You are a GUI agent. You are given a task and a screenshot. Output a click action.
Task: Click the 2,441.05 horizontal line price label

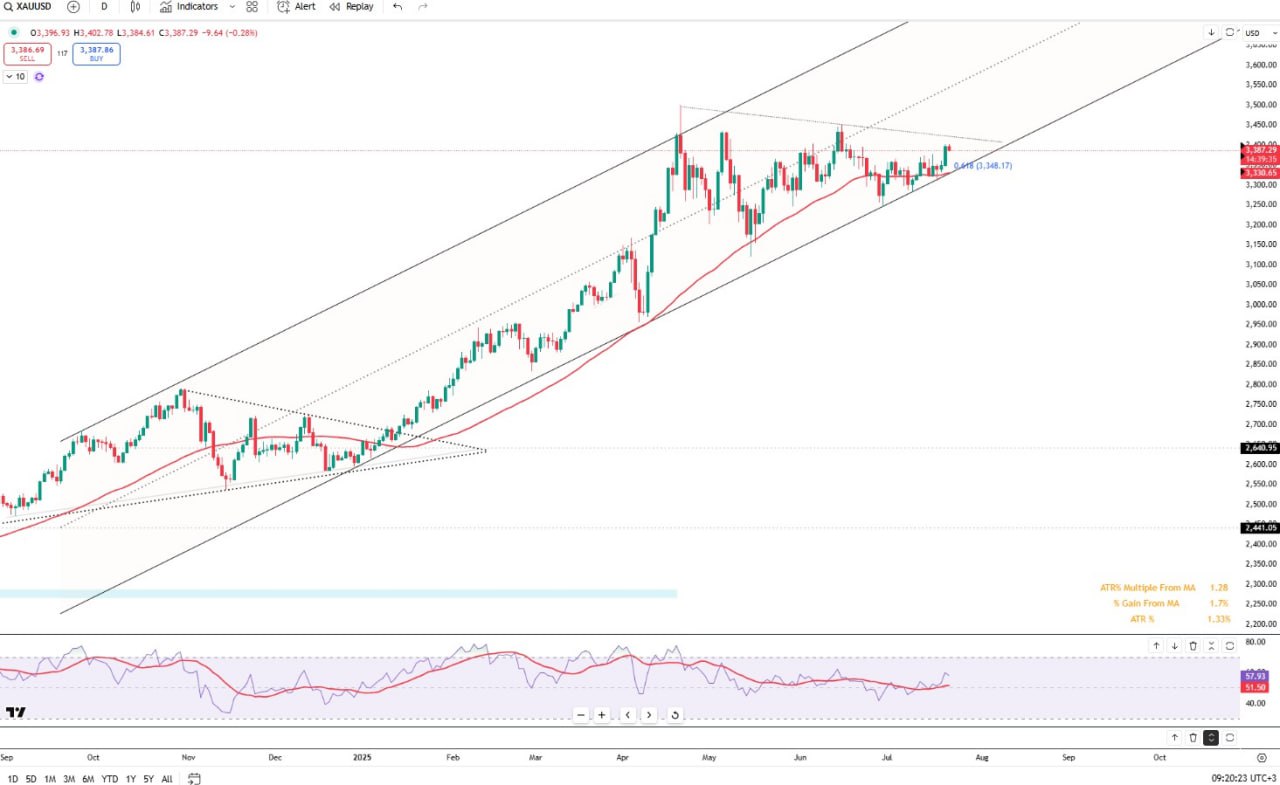(x=1259, y=527)
